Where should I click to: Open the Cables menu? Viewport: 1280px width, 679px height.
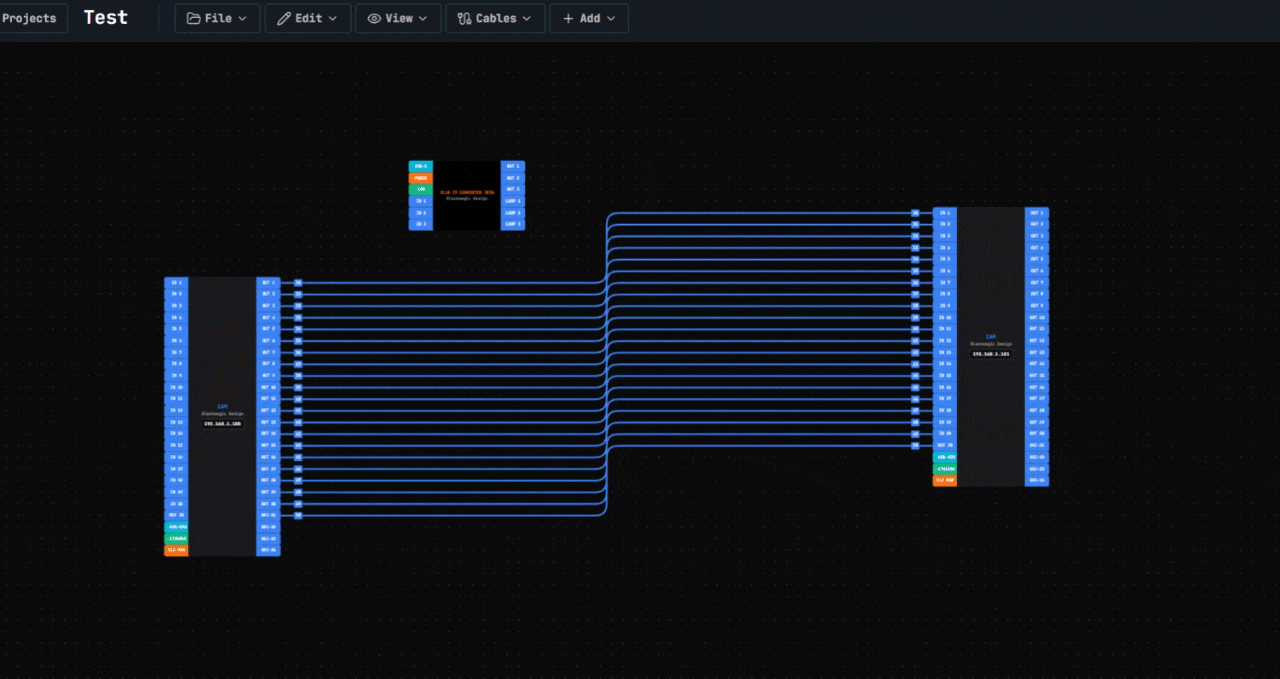point(495,18)
